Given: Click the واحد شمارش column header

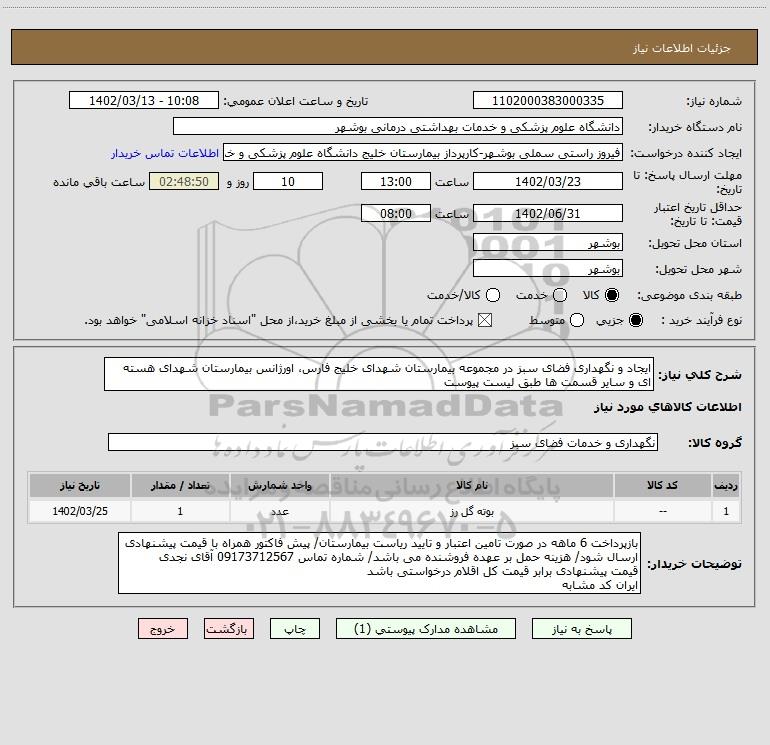Looking at the screenshot, I should 279,485.
